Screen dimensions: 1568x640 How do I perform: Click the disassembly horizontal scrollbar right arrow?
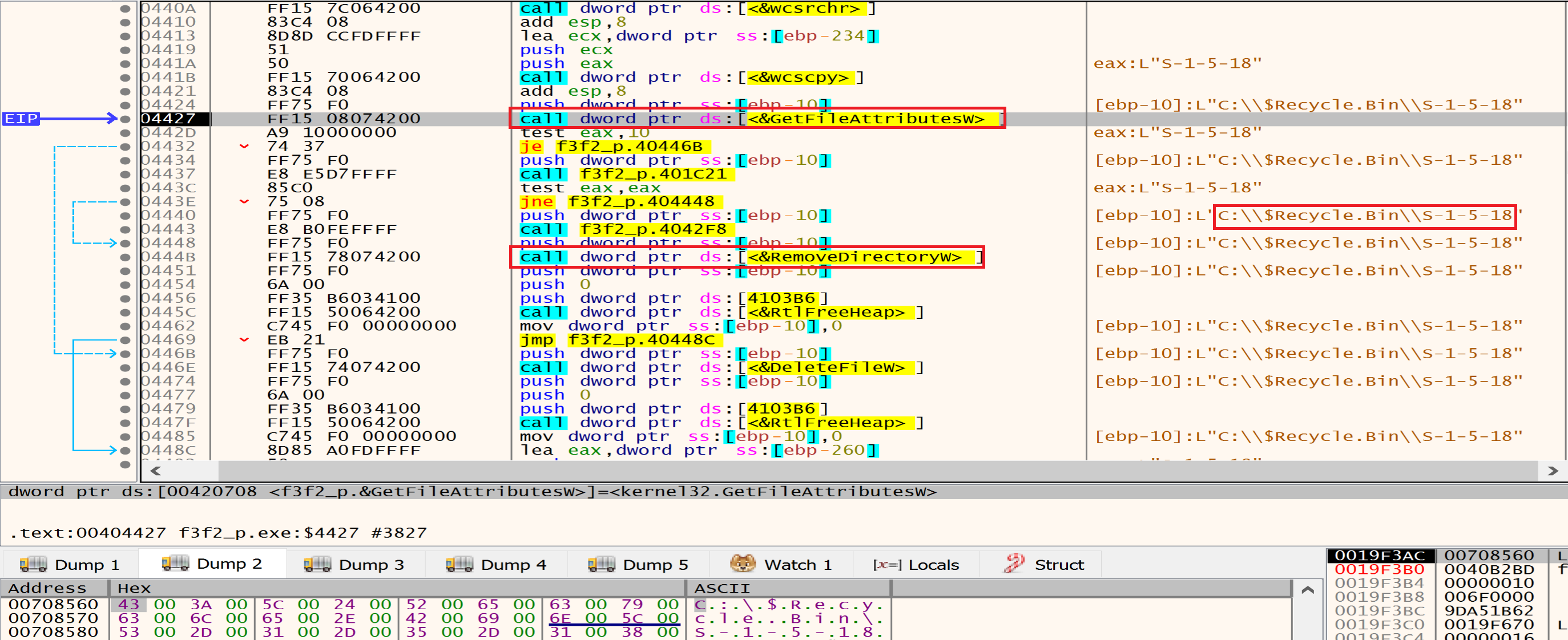[1552, 471]
